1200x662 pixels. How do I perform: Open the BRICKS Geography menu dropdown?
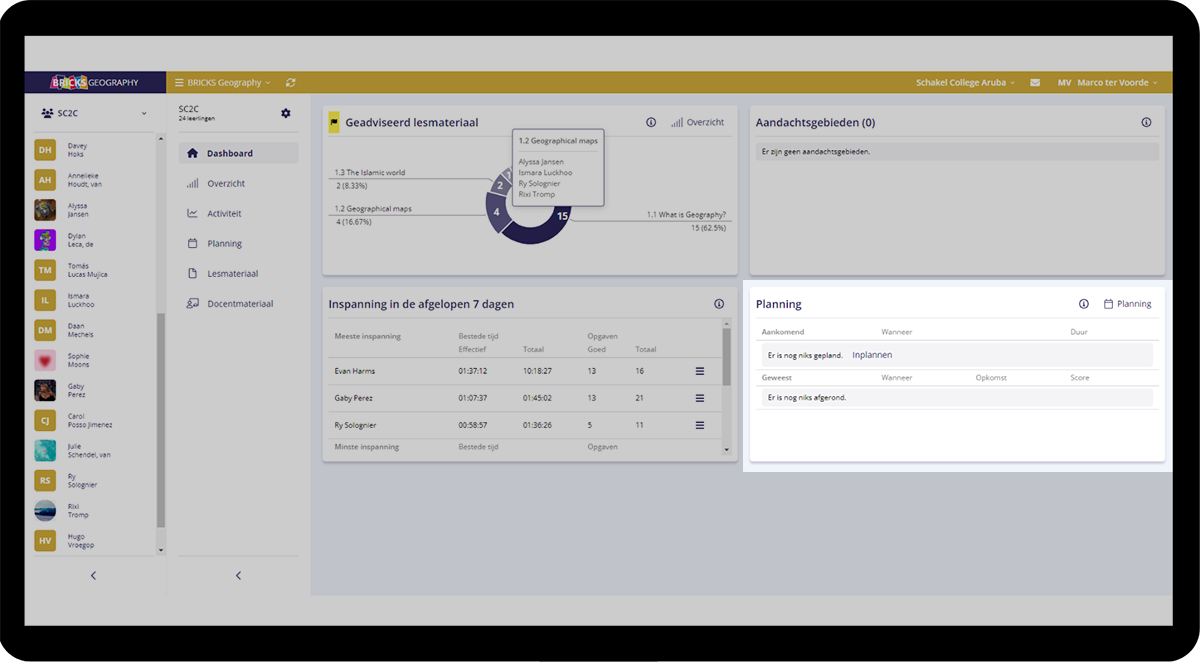coord(223,83)
